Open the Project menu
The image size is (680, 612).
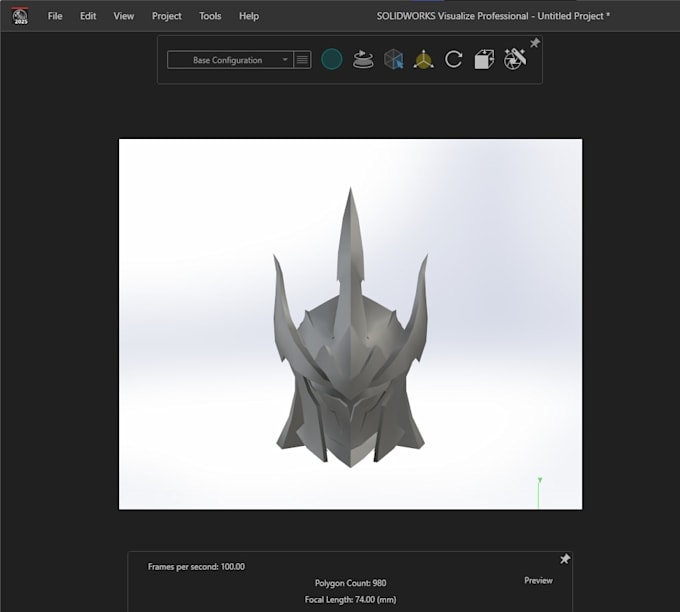(x=167, y=16)
